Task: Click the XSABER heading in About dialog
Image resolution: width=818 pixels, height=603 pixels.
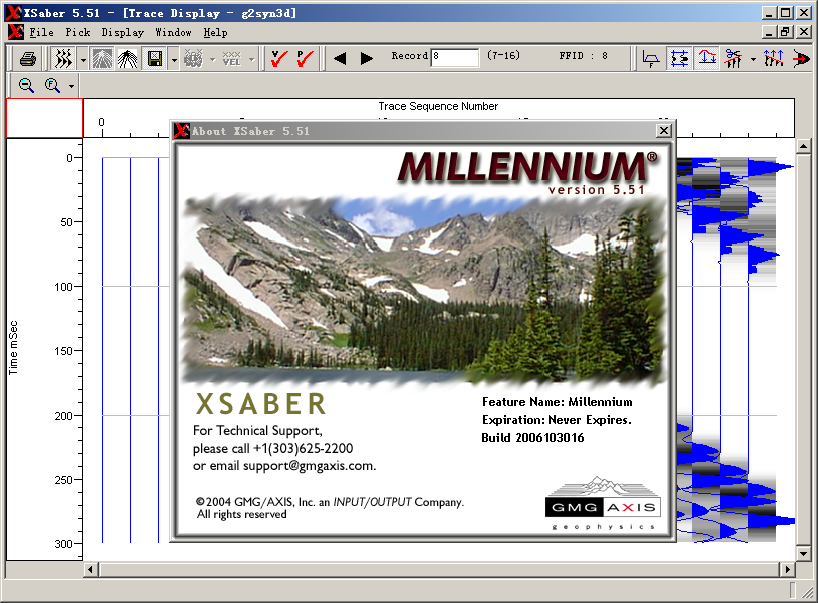Action: pyautogui.click(x=261, y=404)
